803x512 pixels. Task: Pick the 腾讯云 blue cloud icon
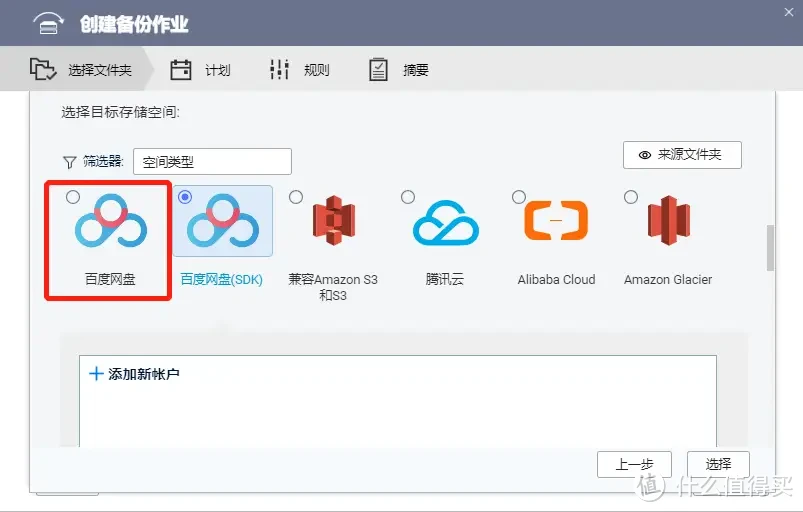pyautogui.click(x=446, y=222)
